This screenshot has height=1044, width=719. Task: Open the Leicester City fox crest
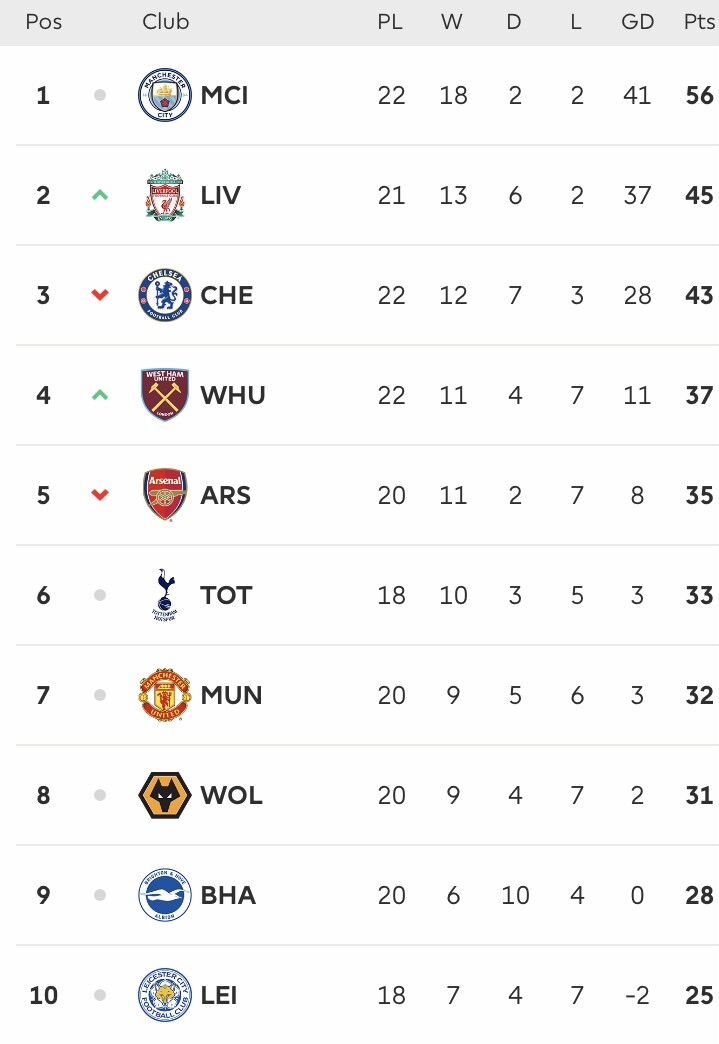pos(164,995)
